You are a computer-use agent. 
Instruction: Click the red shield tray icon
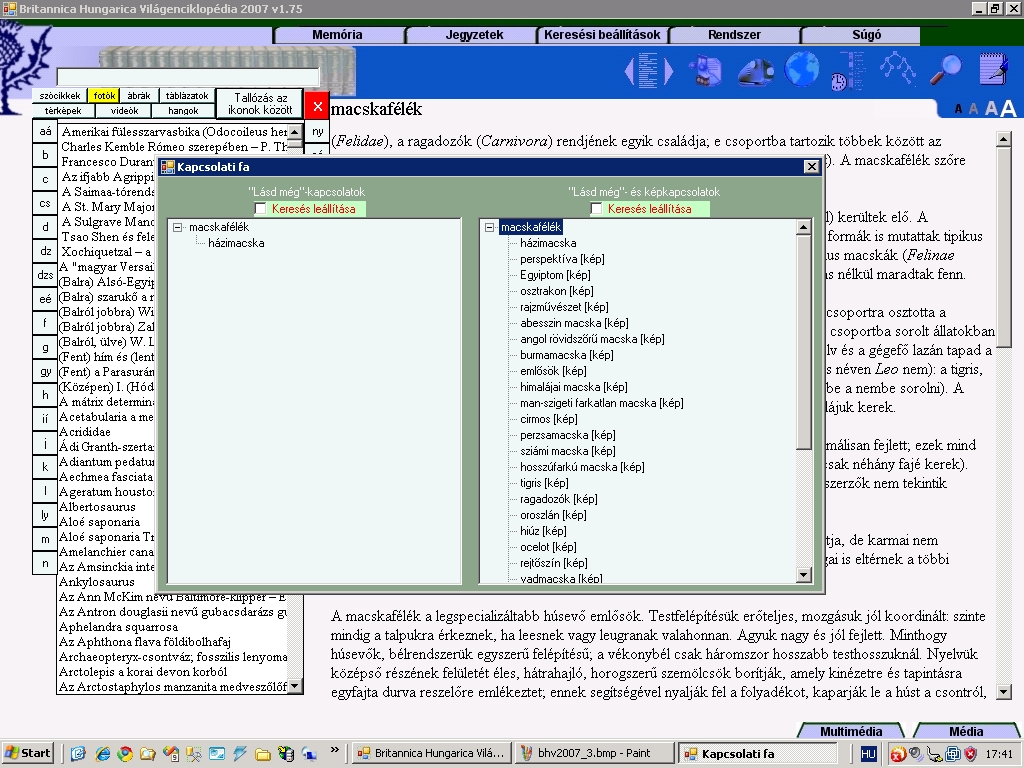click(x=971, y=754)
